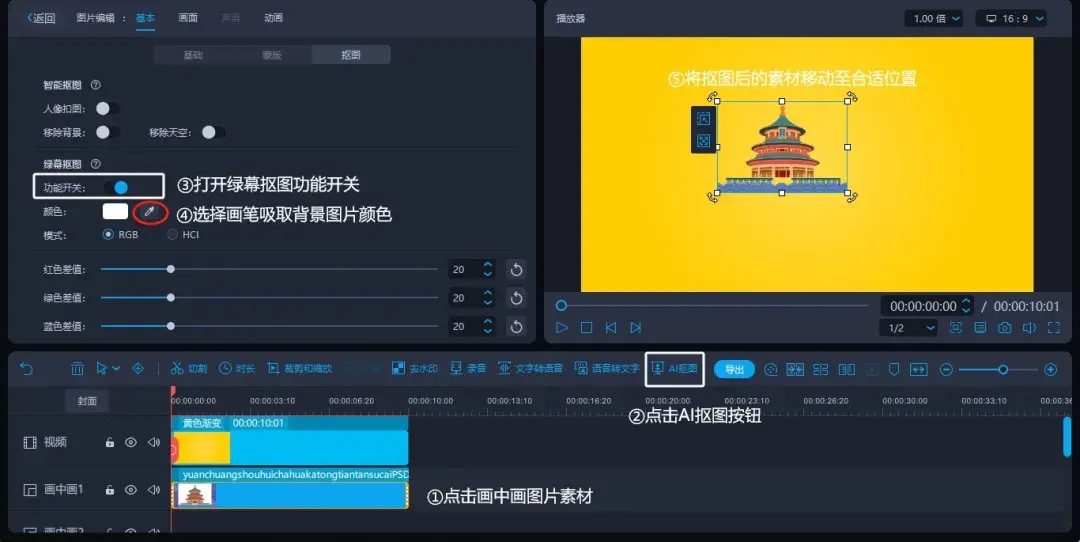
Task: Click the trash delete icon
Action: 77,369
